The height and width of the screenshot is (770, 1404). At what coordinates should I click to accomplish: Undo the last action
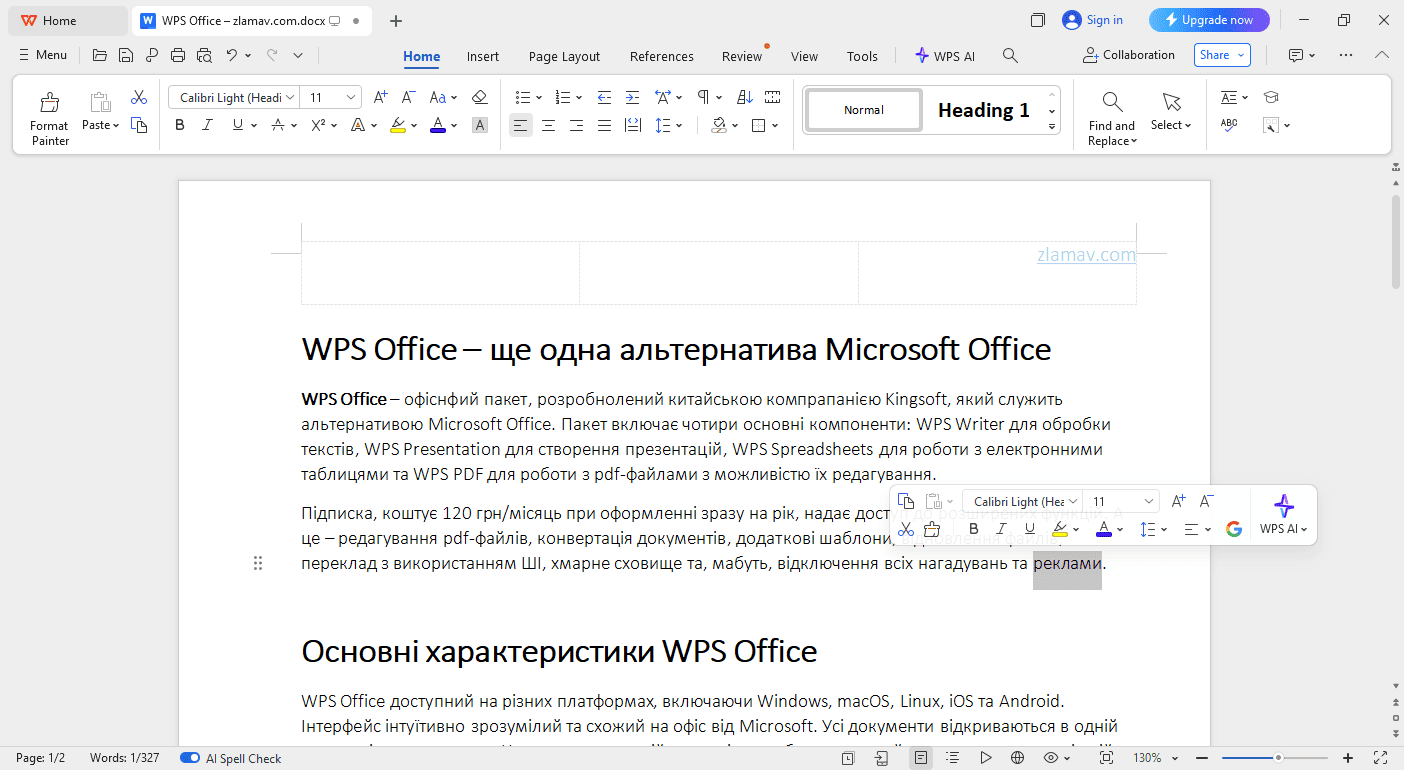[x=231, y=56]
